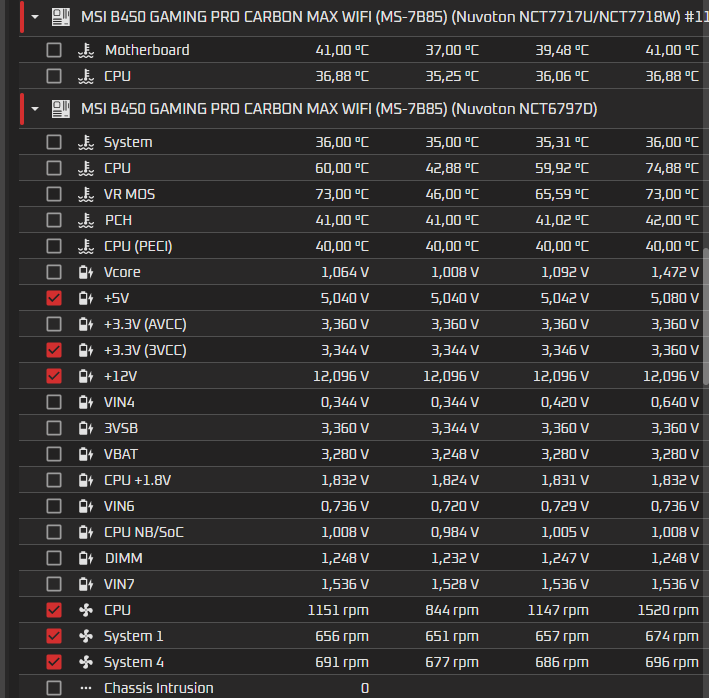
Task: Select the Chassis Intrusion row label
Action: pos(159,688)
